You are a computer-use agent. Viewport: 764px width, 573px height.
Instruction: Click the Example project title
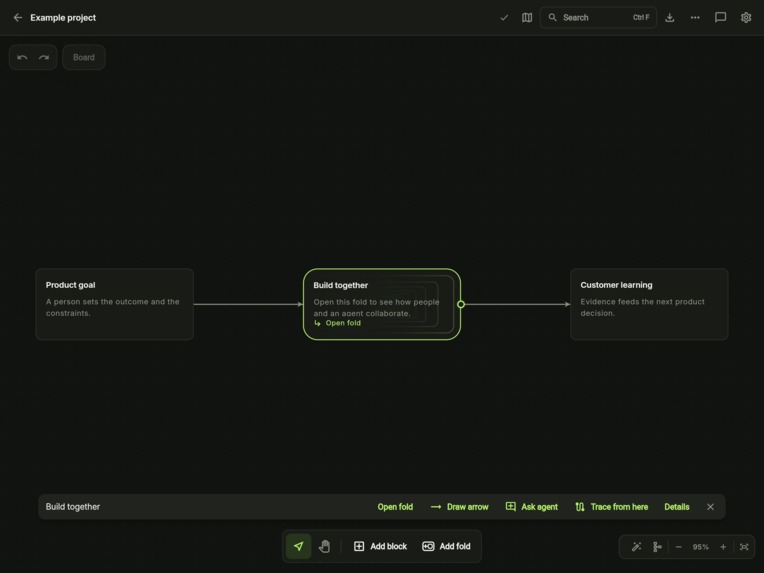(63, 18)
